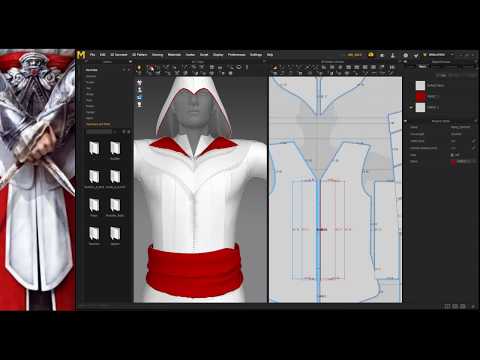Screen dimensions: 480x360
Task: Toggle the On checkbox in Property Editor
Action: coord(452,155)
